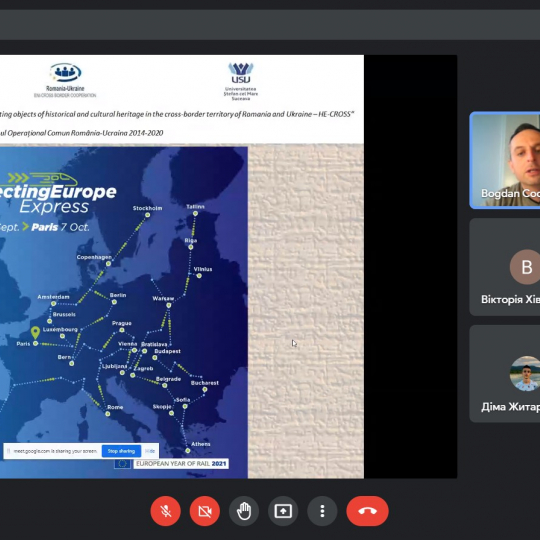Screen dimensions: 540x540
Task: Click the Luxembourg label on the map
Action: click(x=60, y=330)
